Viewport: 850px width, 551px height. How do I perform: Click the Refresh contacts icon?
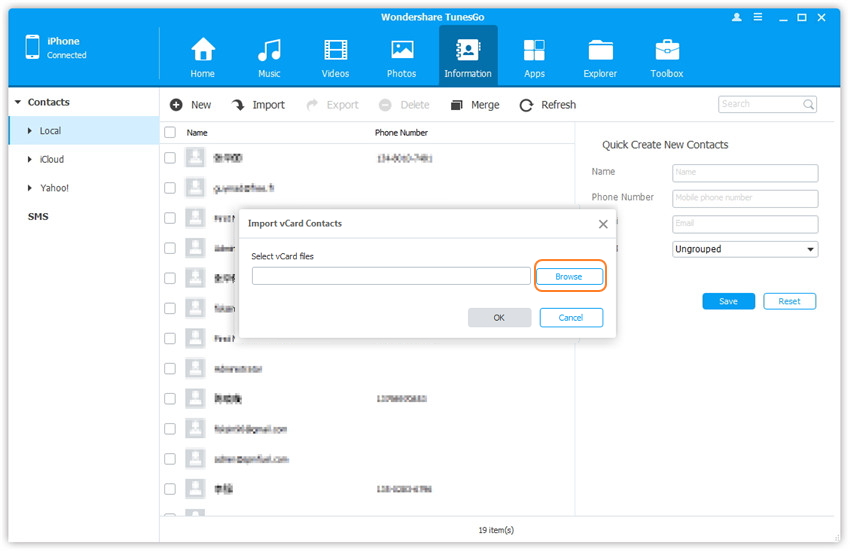[x=526, y=105]
